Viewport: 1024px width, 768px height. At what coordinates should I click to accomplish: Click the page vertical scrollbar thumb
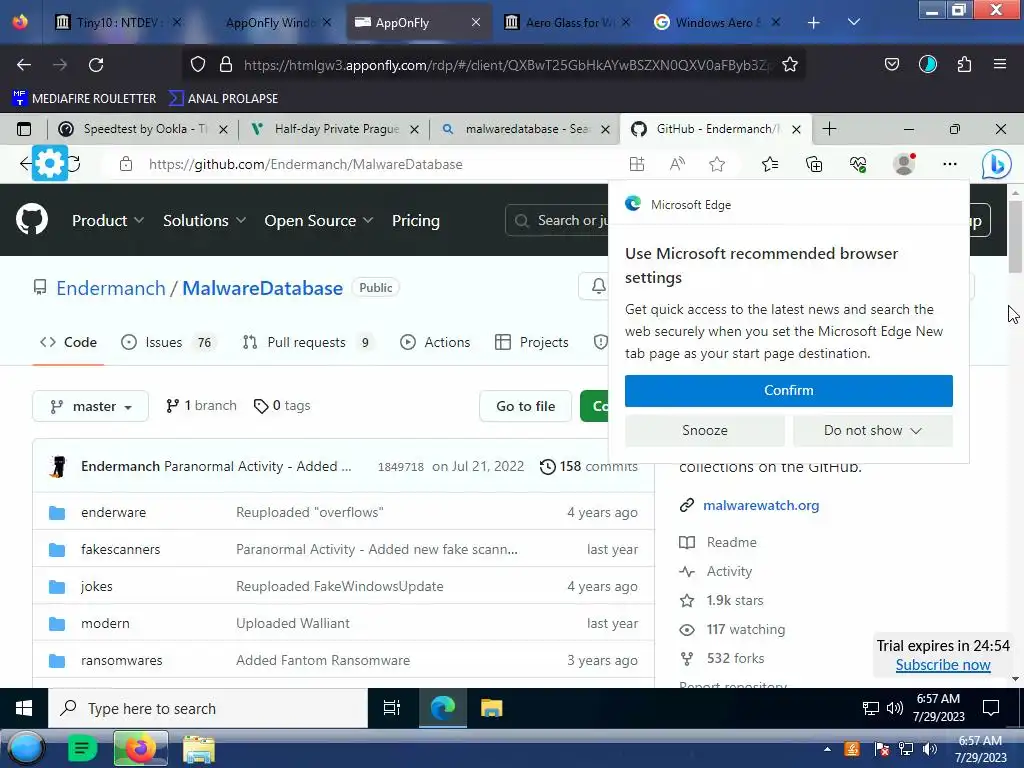[1015, 236]
